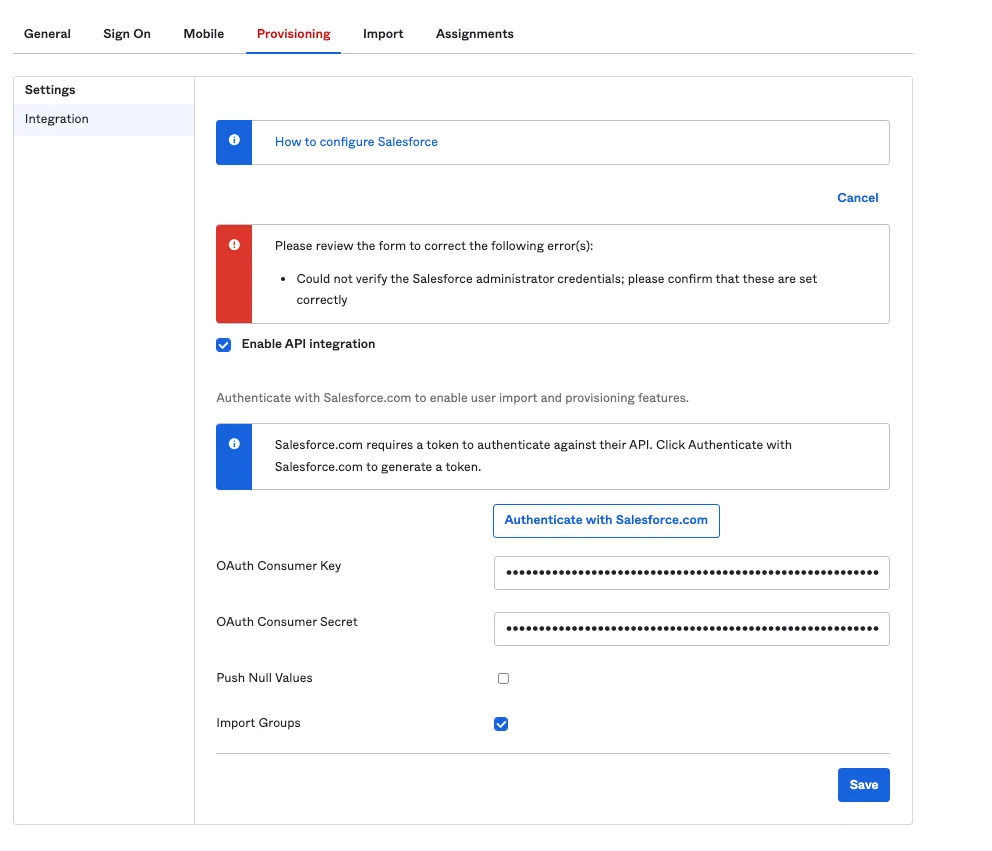The height and width of the screenshot is (851, 992).
Task: Enable the Push Null Values checkbox
Action: point(503,678)
